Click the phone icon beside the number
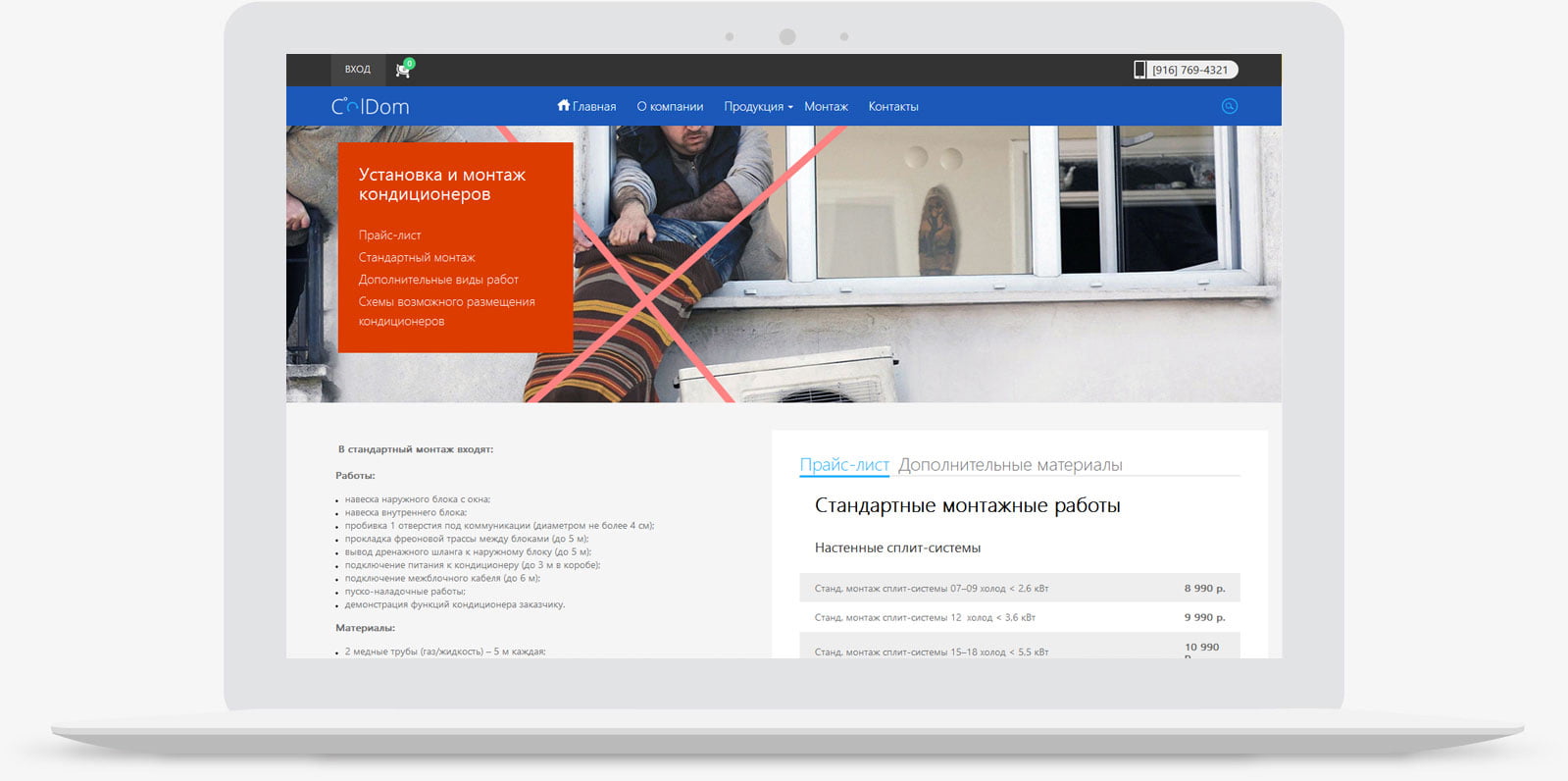 pyautogui.click(x=1139, y=70)
